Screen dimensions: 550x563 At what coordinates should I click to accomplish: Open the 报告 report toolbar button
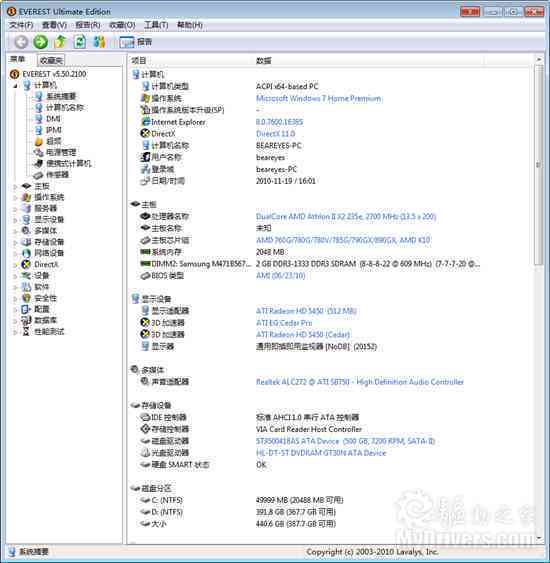point(136,42)
